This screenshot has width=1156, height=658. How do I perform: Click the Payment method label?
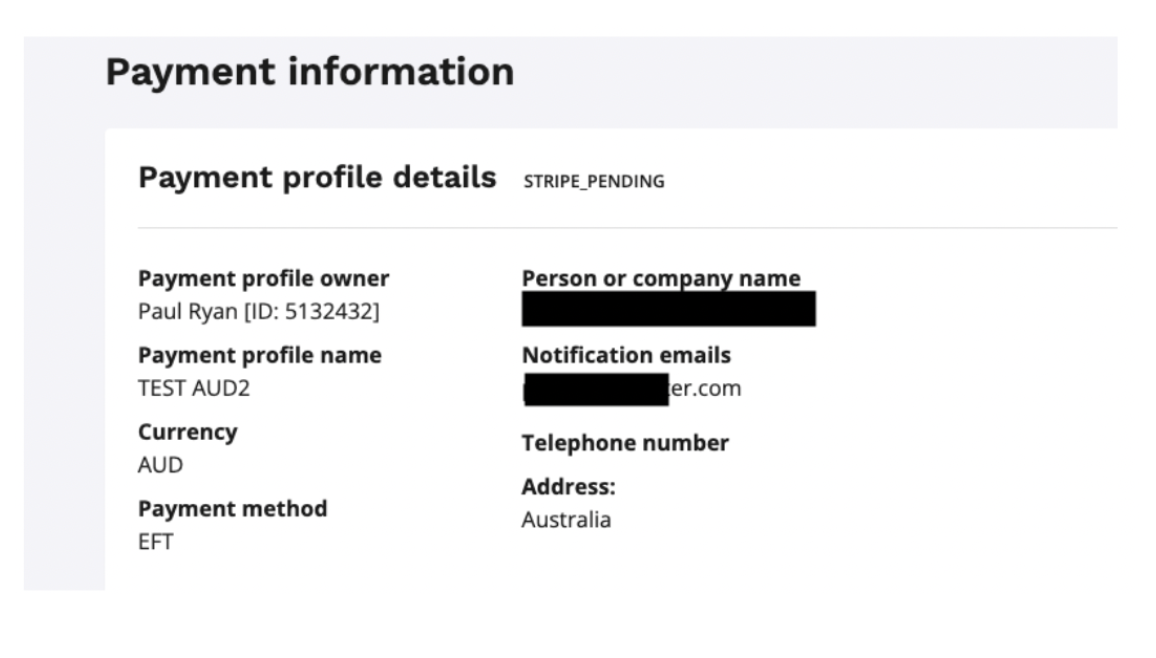coord(232,508)
